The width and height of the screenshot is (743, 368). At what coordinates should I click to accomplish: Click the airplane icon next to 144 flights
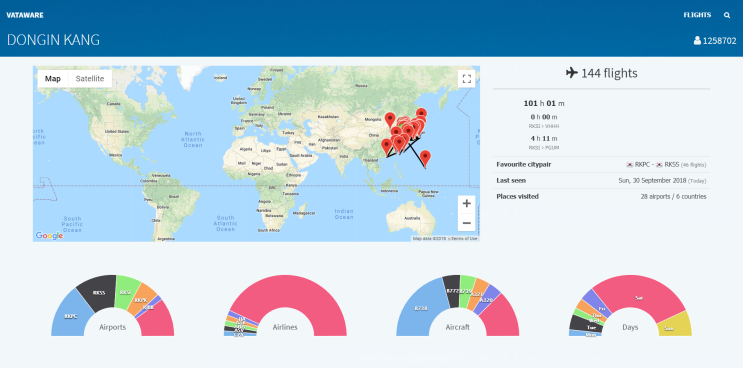pos(572,73)
